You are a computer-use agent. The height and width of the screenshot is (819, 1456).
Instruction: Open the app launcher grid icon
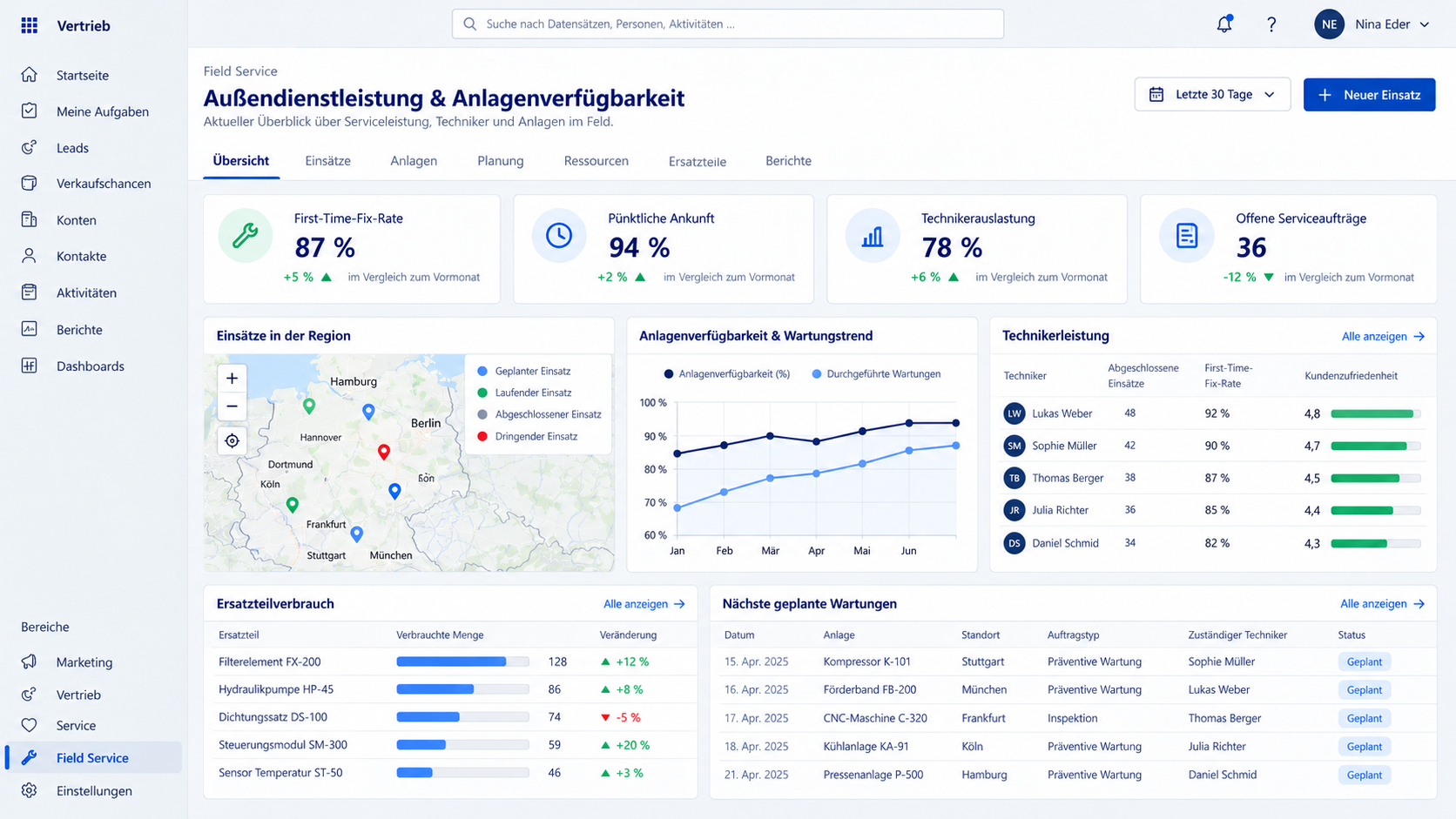[x=30, y=25]
